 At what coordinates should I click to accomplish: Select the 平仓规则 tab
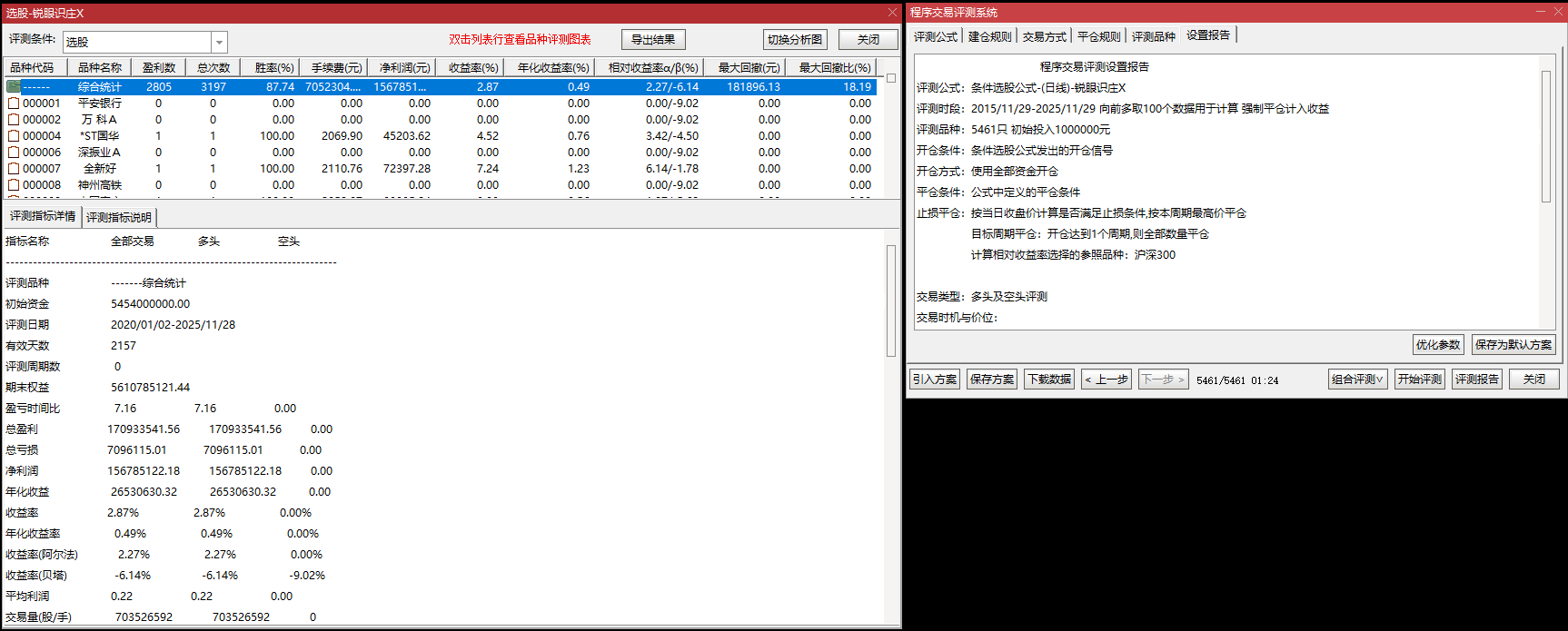[1098, 36]
